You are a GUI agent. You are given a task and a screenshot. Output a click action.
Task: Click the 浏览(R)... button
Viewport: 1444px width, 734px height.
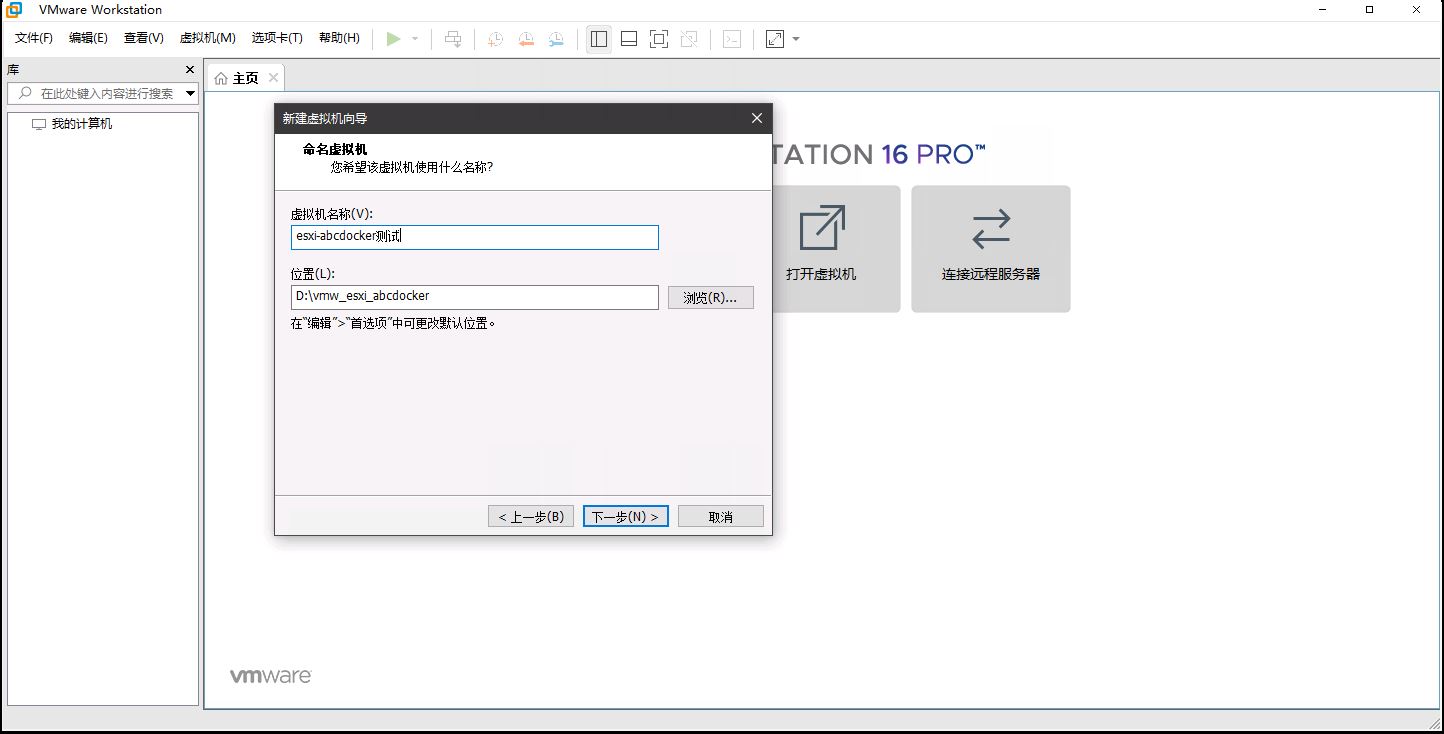710,298
